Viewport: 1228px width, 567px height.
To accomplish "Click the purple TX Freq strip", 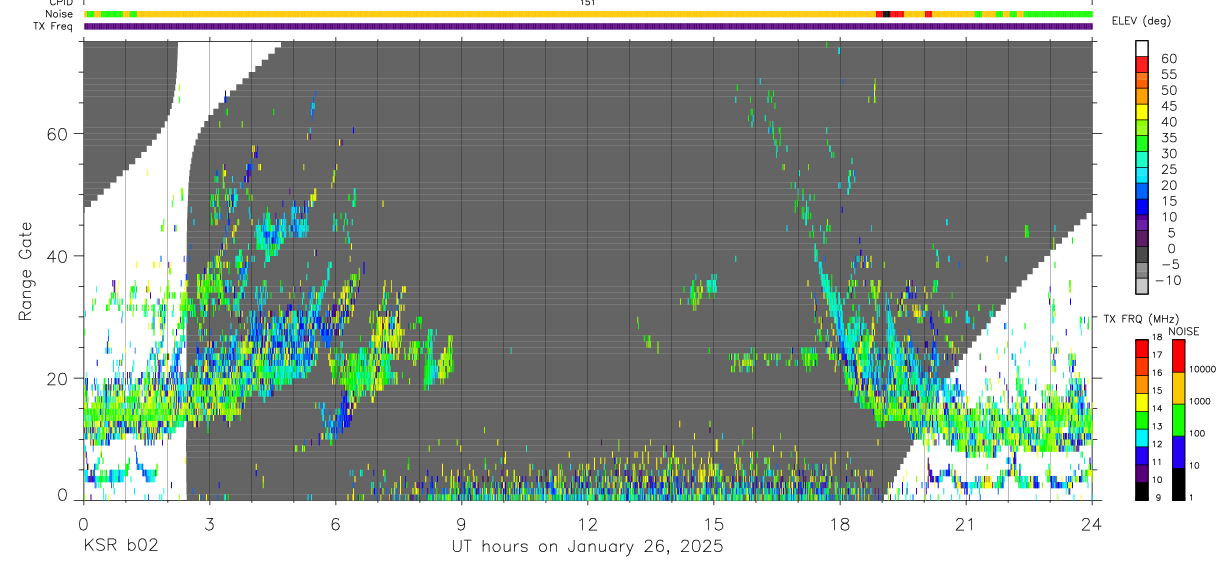I will click(x=588, y=26).
